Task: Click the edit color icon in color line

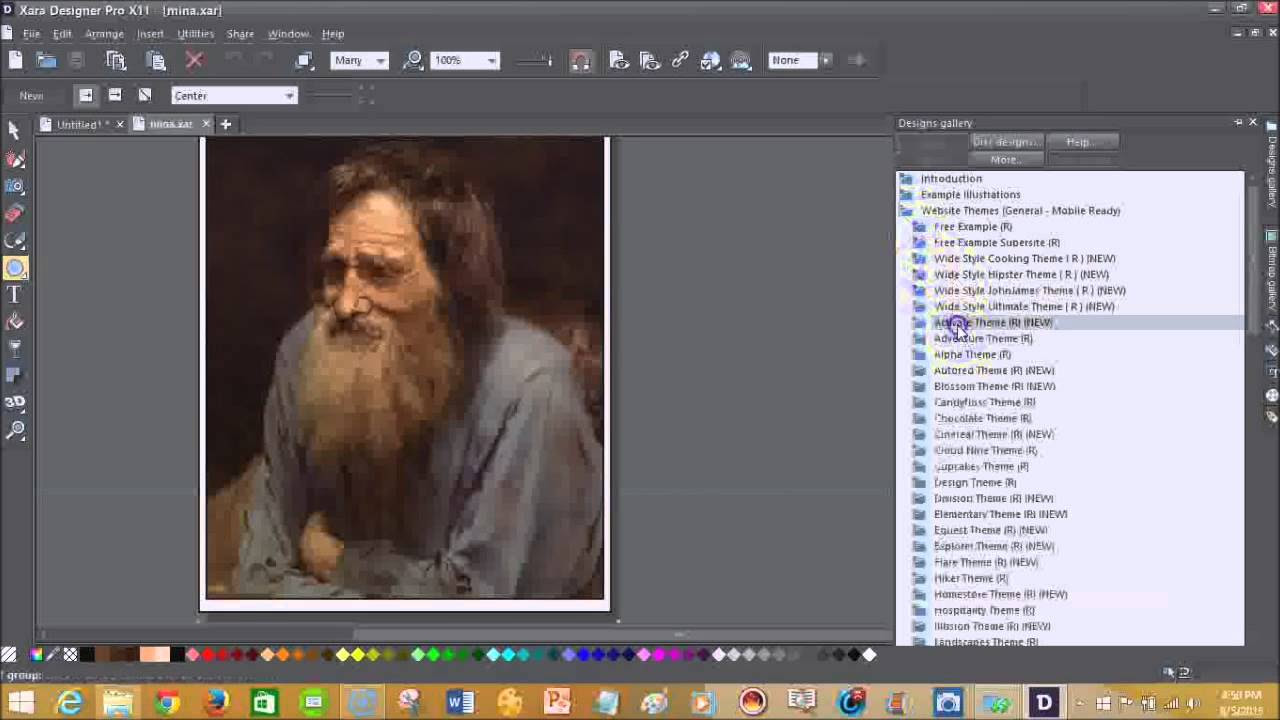Action: click(36, 655)
